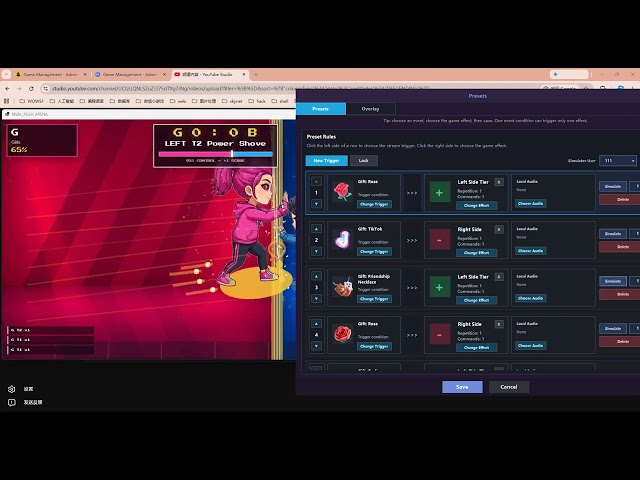Simulate rule 4

(x=613, y=328)
